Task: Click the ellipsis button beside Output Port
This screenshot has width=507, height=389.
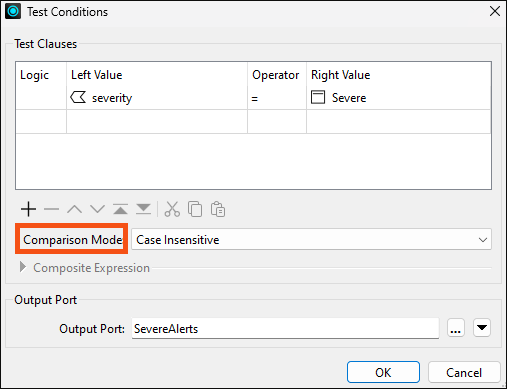Action: pos(456,327)
